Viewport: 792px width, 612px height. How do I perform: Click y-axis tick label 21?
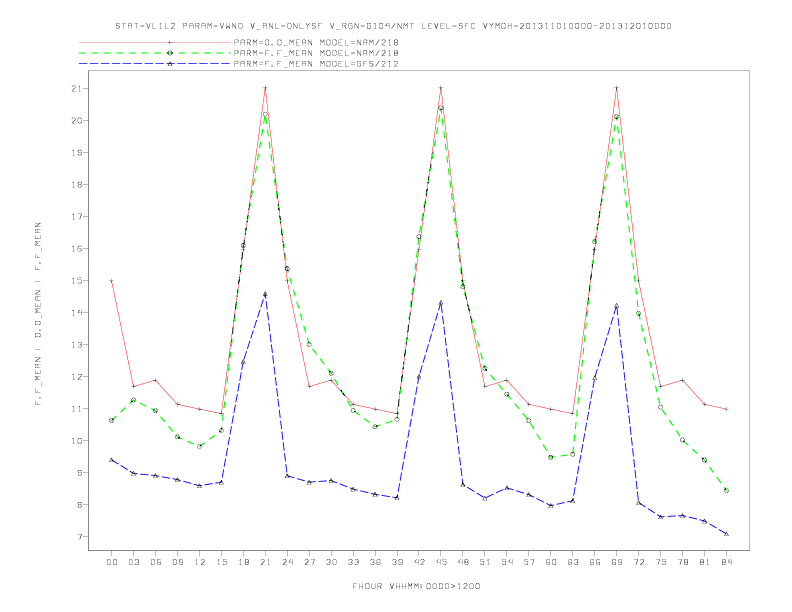point(77,88)
